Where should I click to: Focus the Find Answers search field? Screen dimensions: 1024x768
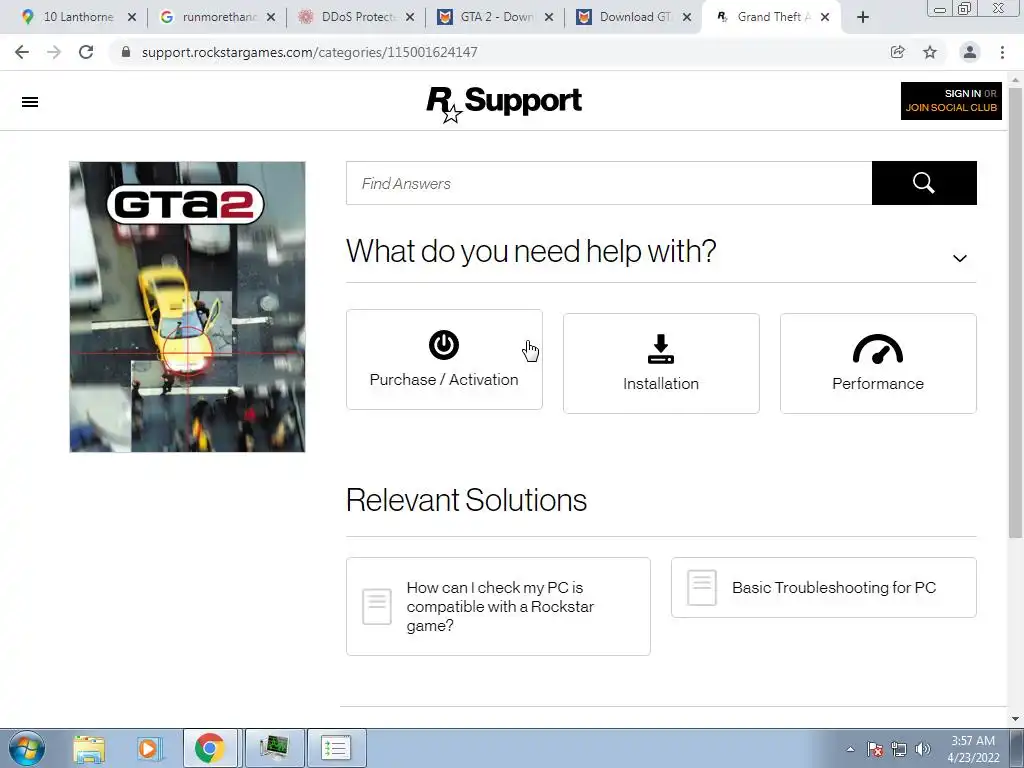[609, 183]
